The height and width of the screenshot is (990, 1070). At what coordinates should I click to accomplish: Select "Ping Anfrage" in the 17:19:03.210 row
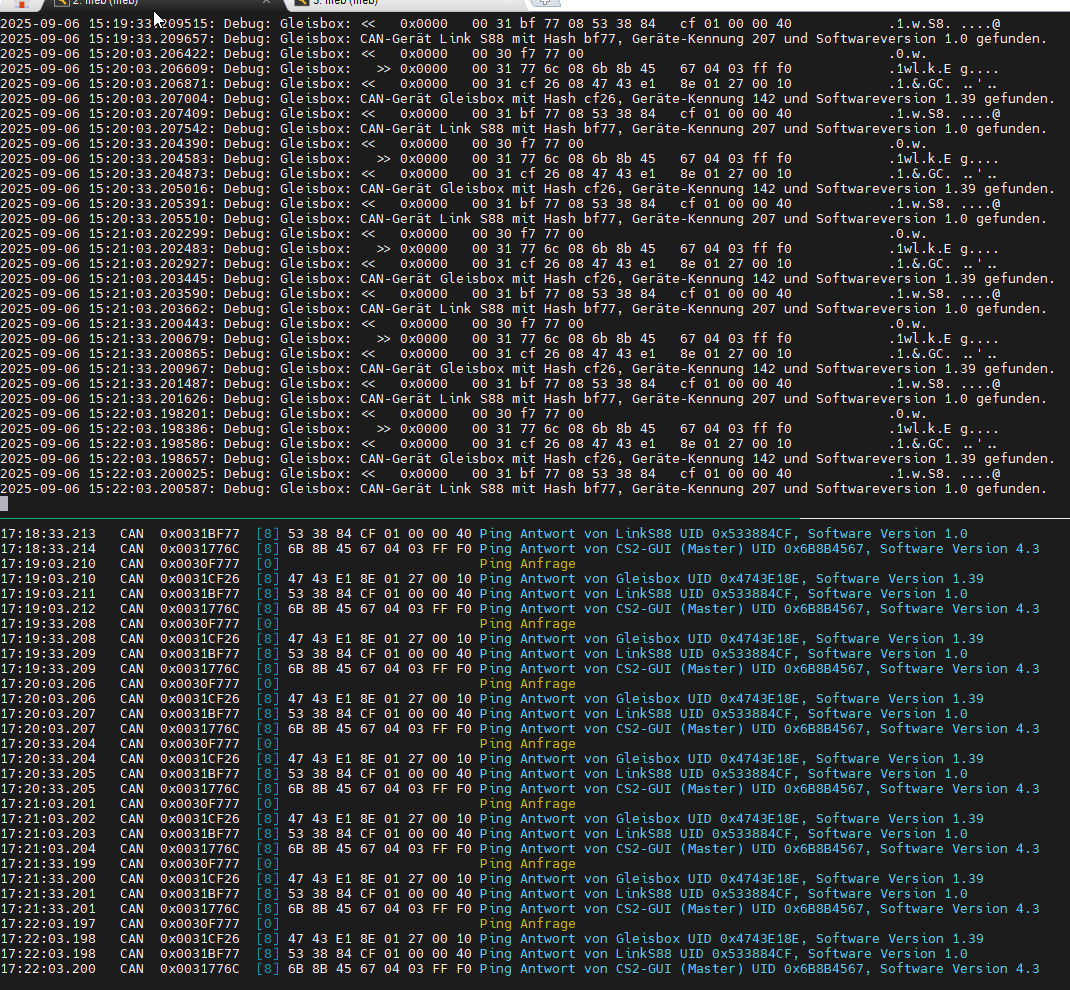pos(527,564)
